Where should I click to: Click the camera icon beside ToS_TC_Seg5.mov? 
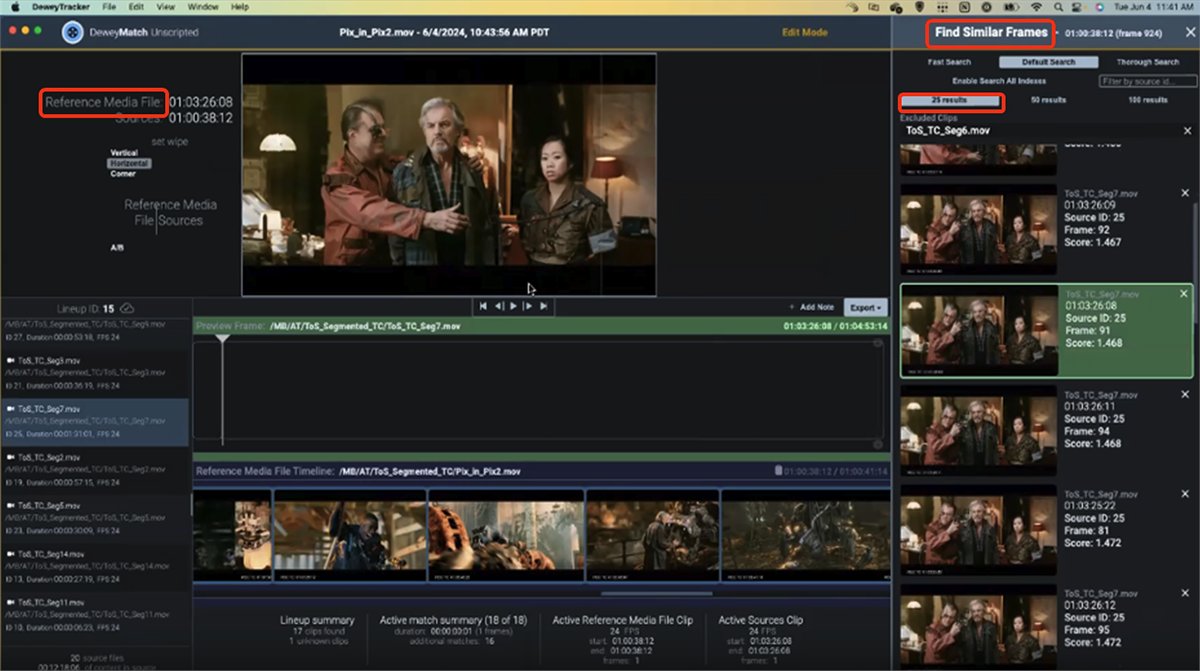(10, 506)
